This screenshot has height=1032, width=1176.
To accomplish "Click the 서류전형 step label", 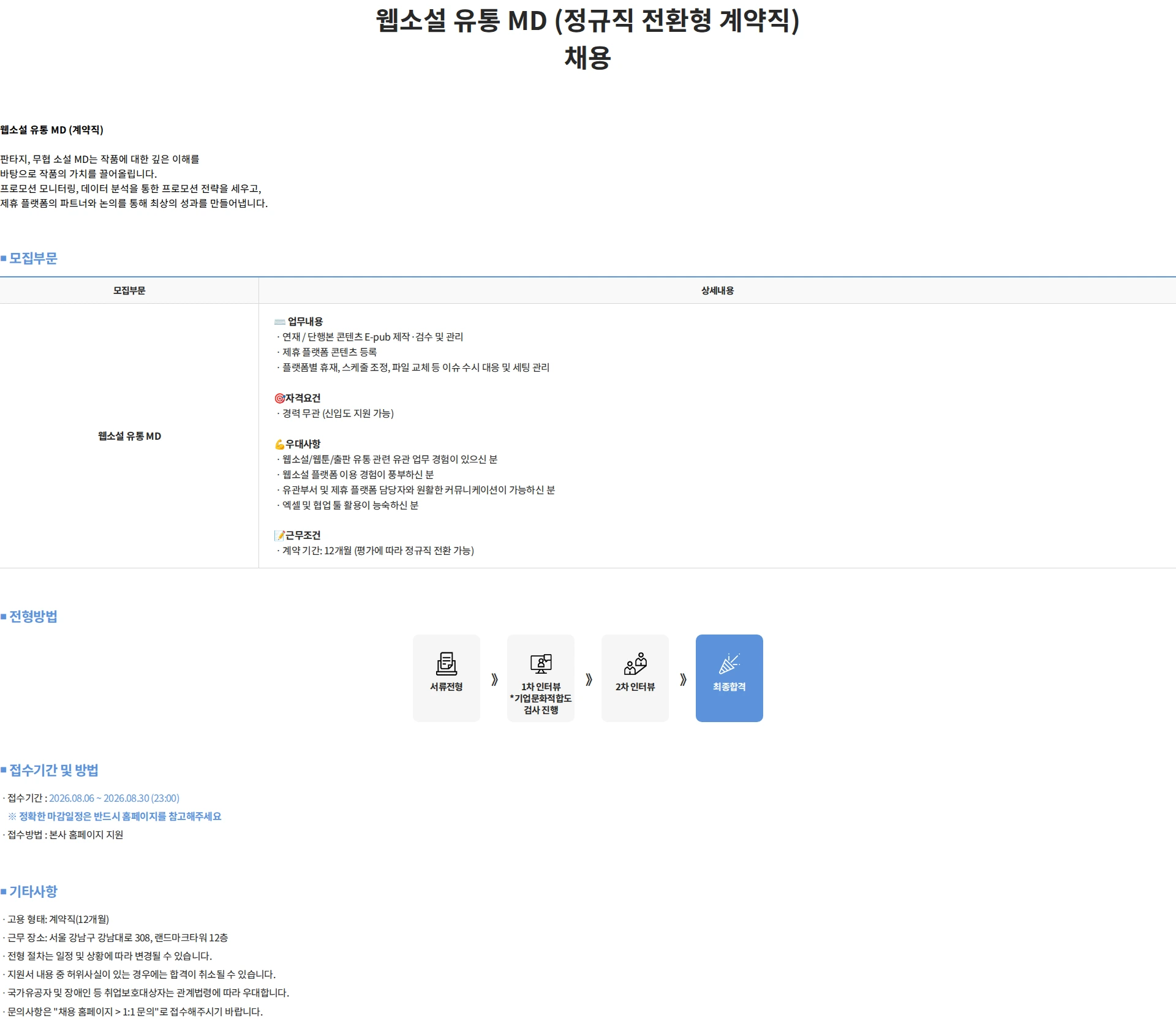I will point(446,687).
